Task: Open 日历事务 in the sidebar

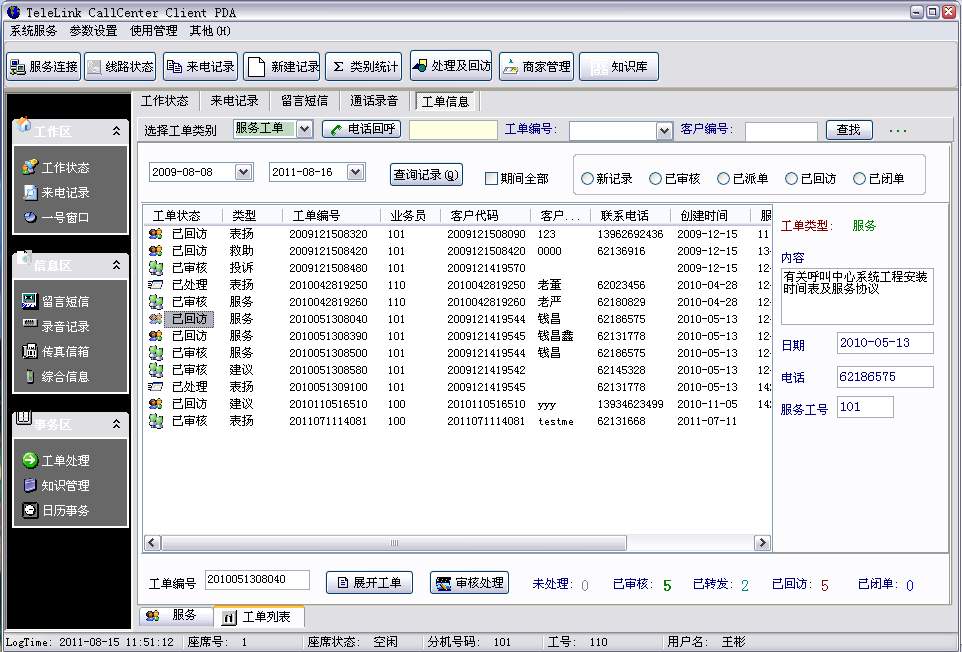Action: (56, 510)
